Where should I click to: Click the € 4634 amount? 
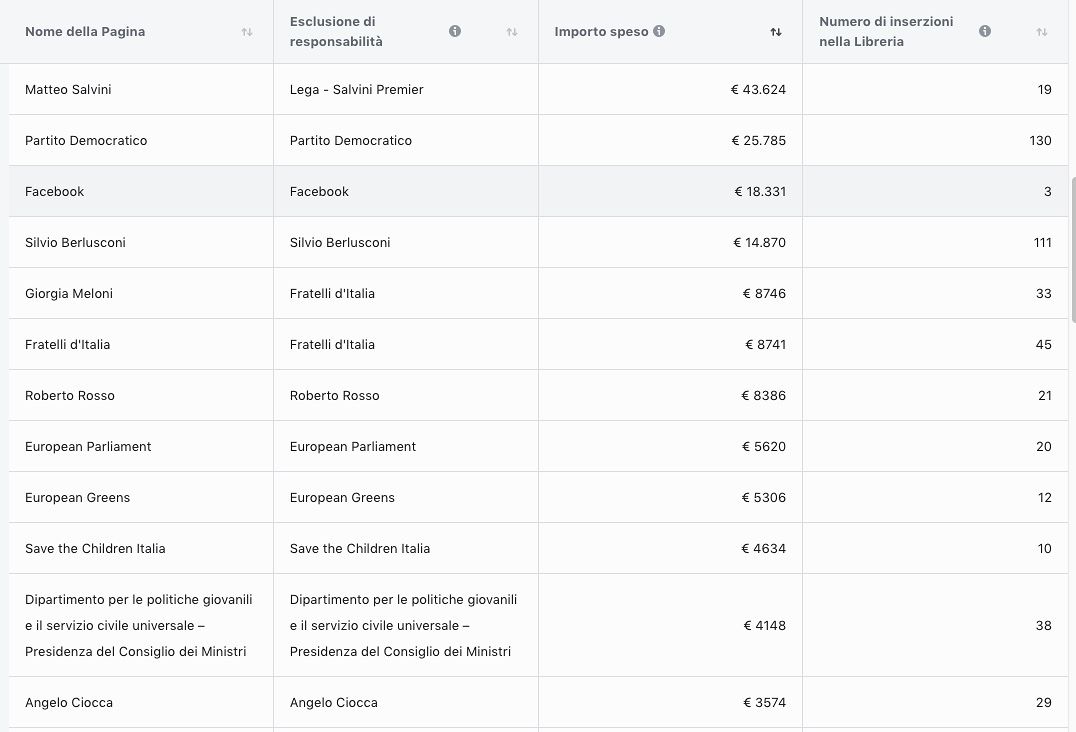coord(763,548)
